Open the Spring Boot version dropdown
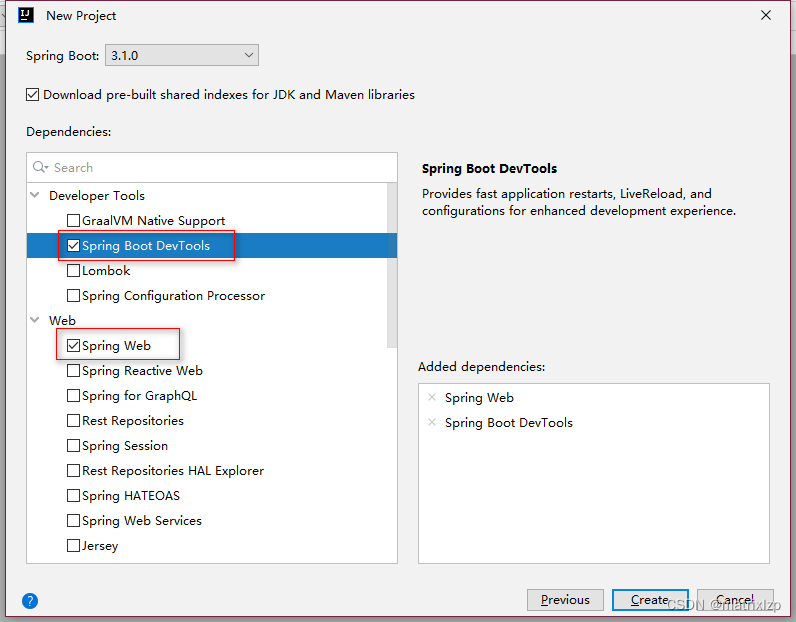The image size is (796, 622). tap(182, 55)
